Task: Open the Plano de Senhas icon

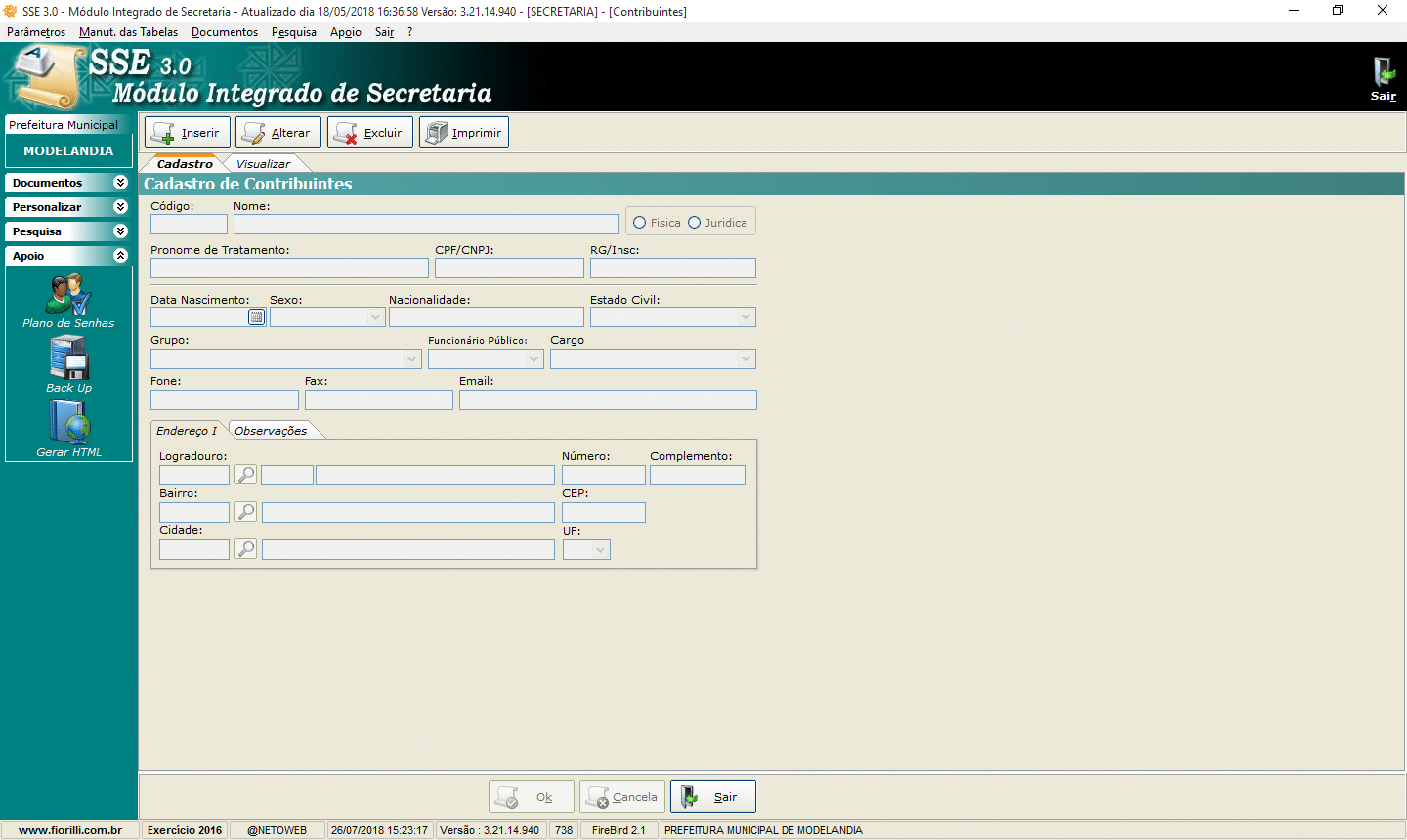Action: [68, 295]
